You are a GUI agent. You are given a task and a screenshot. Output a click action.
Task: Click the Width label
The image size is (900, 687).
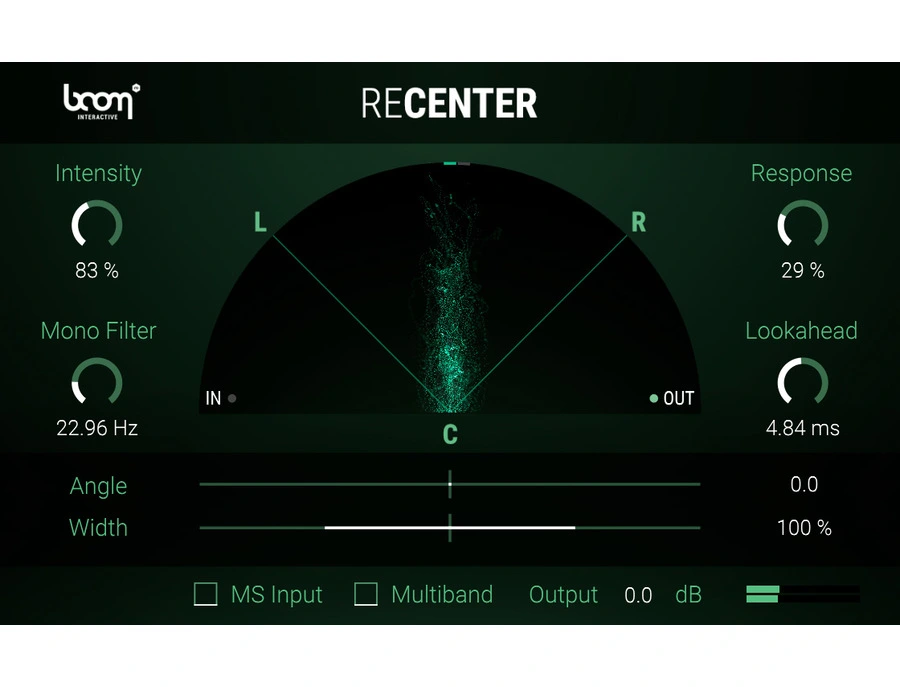[98, 527]
